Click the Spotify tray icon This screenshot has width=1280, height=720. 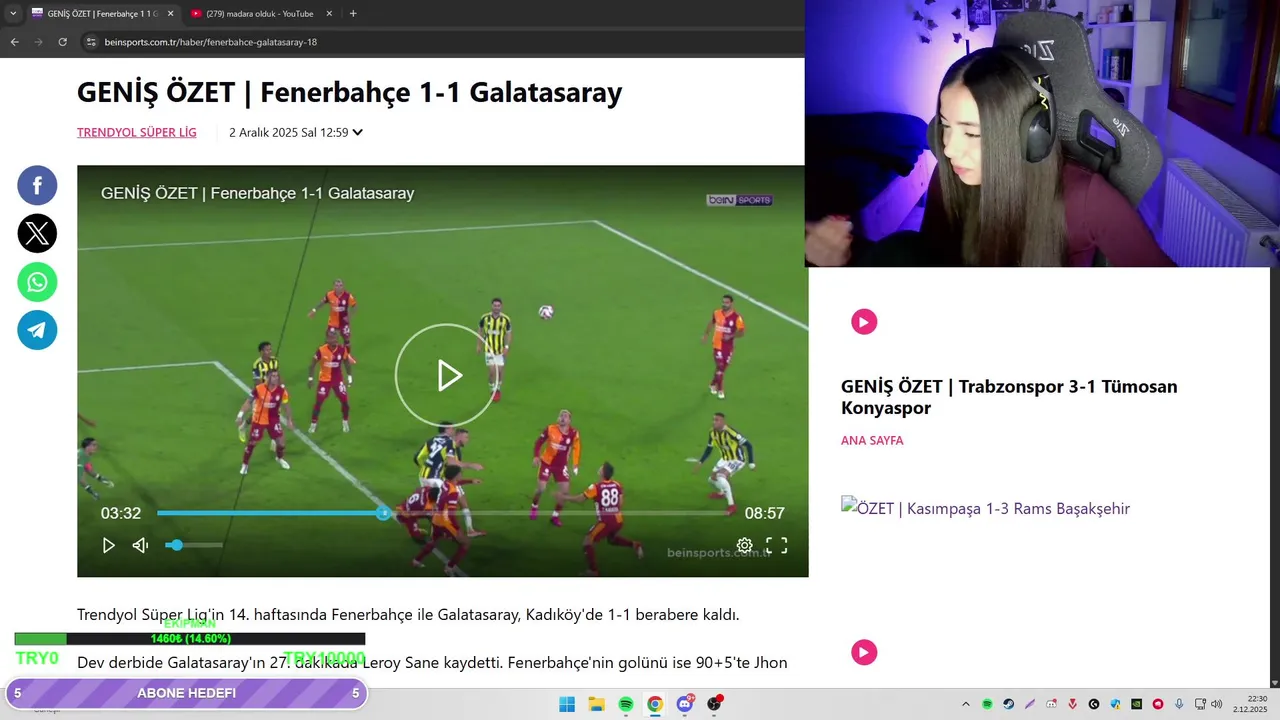(987, 704)
